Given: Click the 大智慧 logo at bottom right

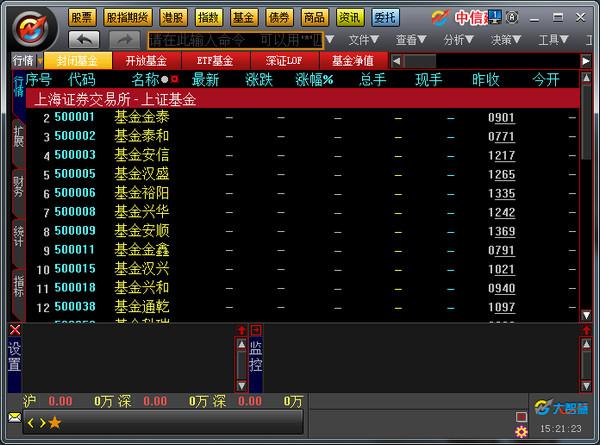Looking at the screenshot, I should point(561,408).
